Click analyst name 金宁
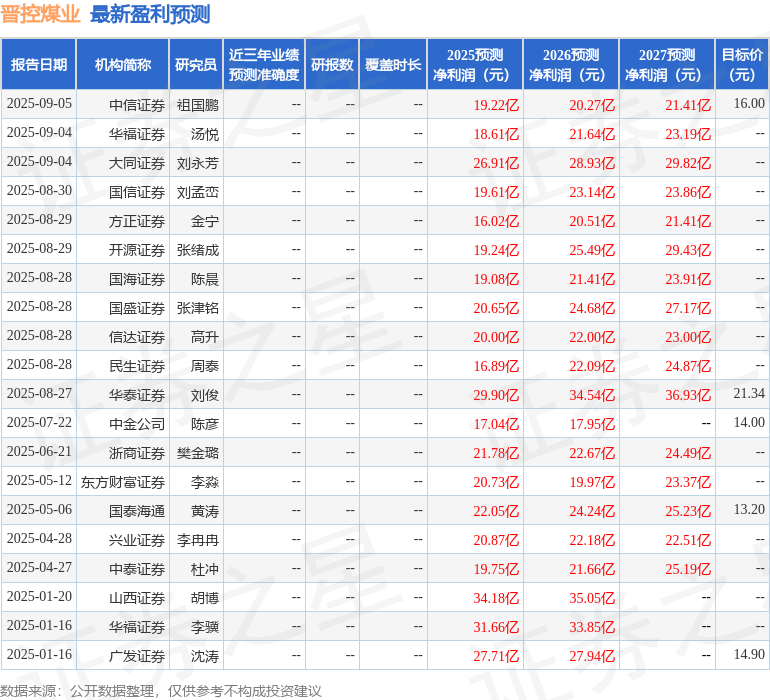This screenshot has width=770, height=700. (x=205, y=221)
